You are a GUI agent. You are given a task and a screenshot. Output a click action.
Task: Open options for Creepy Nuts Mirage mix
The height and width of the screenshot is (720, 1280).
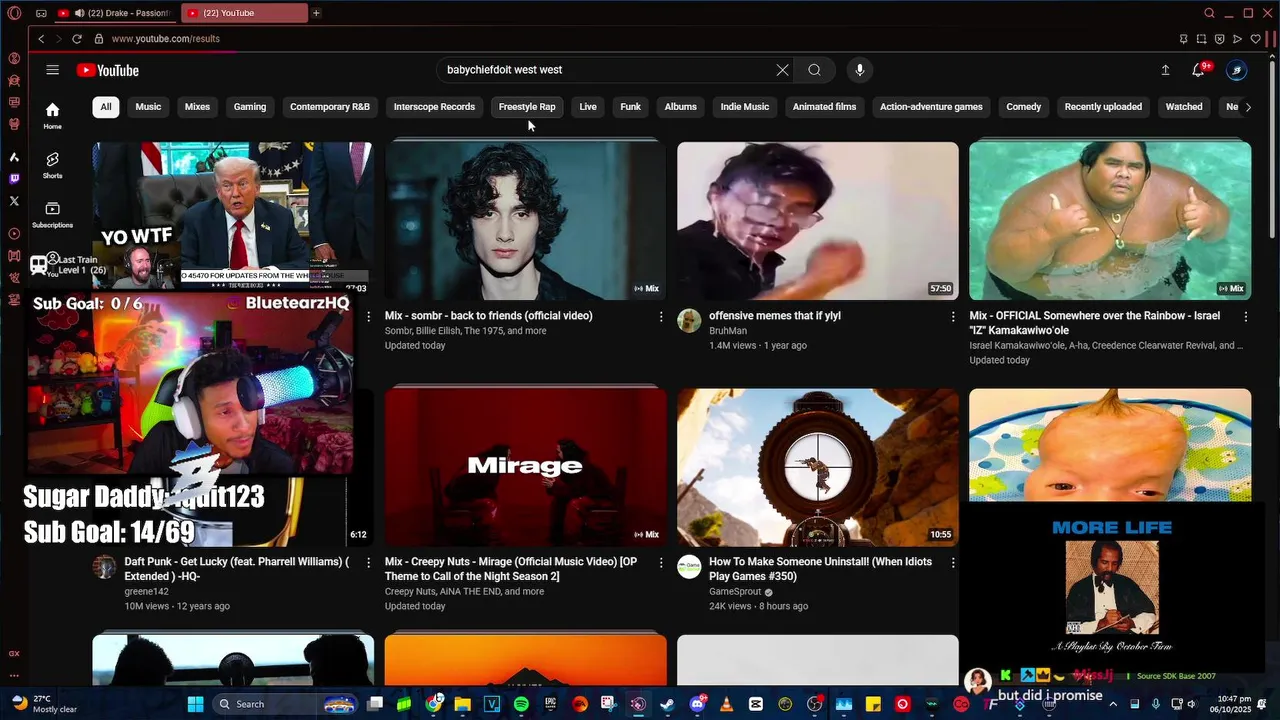(x=660, y=563)
